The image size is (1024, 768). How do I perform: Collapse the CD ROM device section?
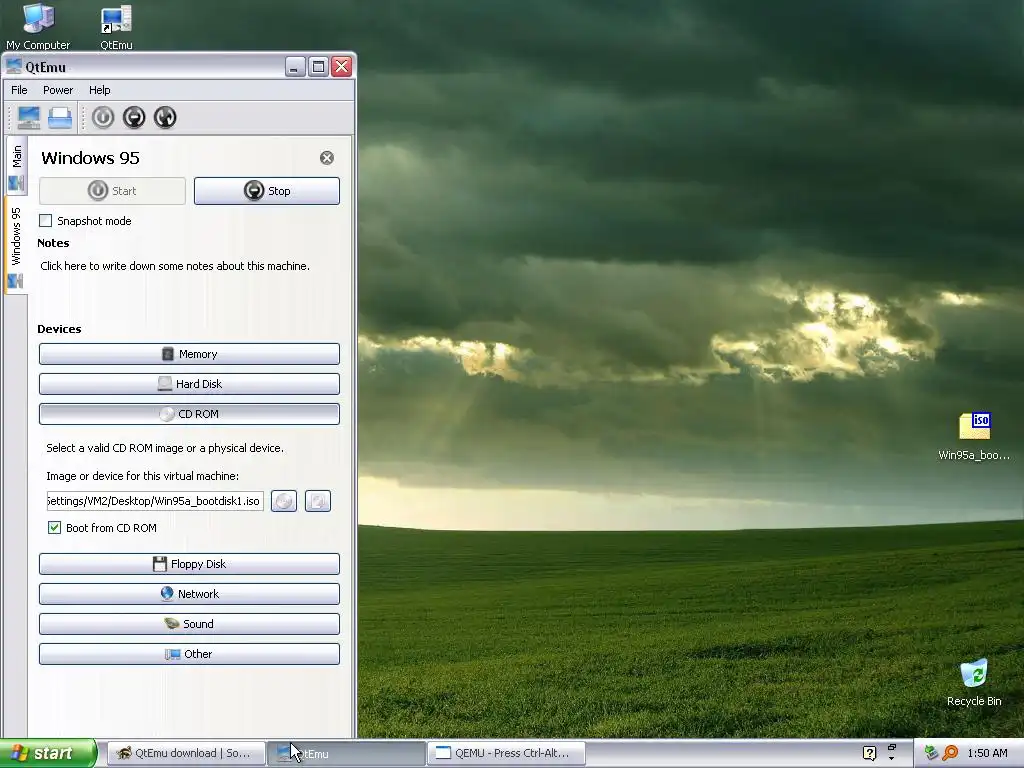189,414
